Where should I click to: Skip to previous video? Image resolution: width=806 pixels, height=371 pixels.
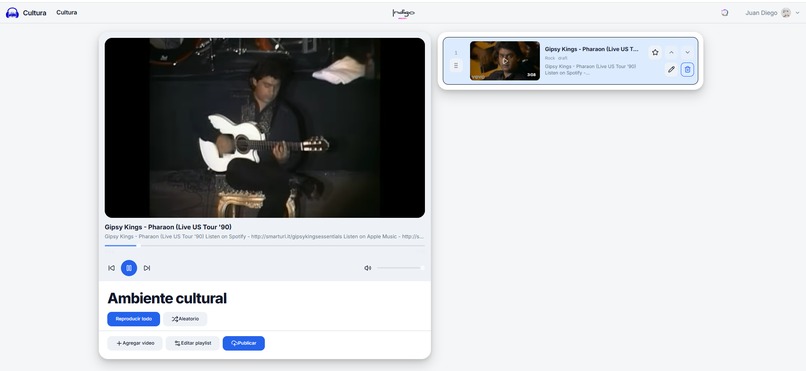(x=111, y=268)
